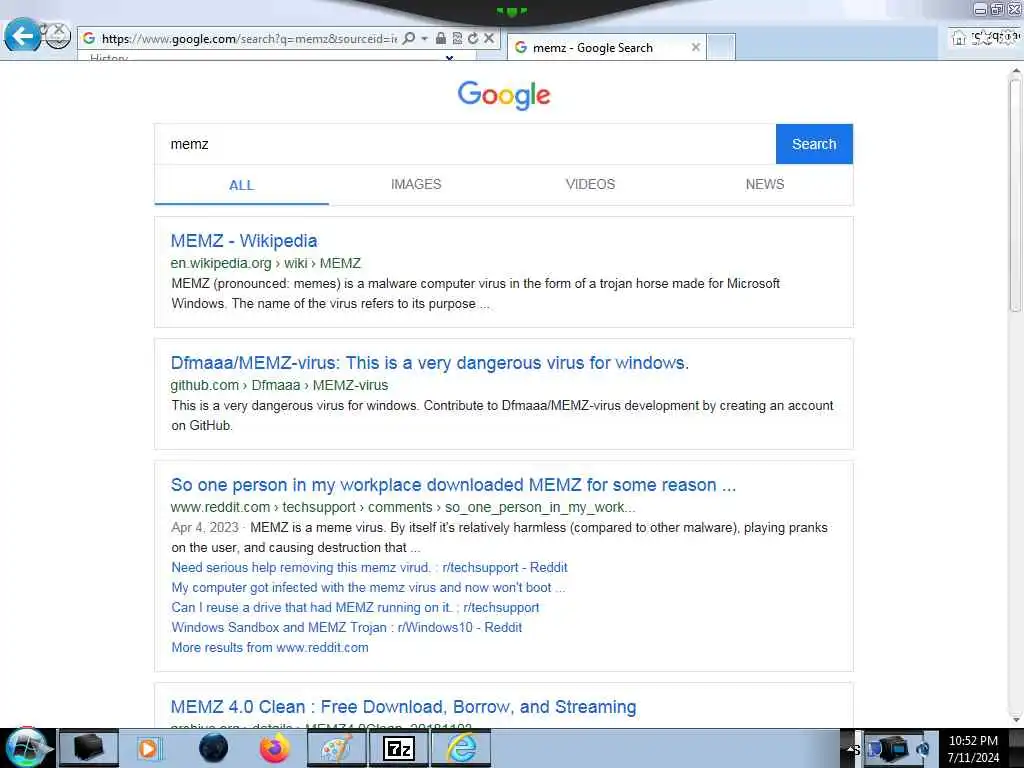Viewport: 1024px width, 768px height.
Task: Close the 'memz - Google Search' tab
Action: point(696,47)
